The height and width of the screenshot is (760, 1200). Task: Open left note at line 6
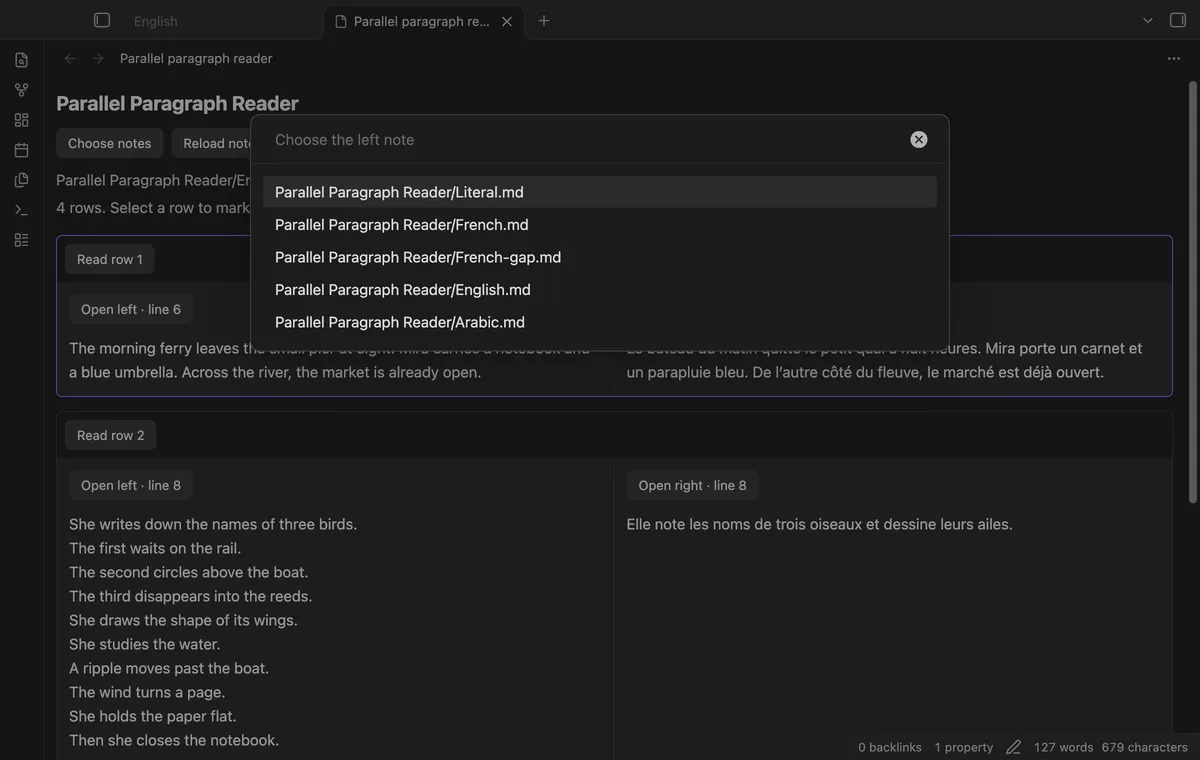point(131,309)
